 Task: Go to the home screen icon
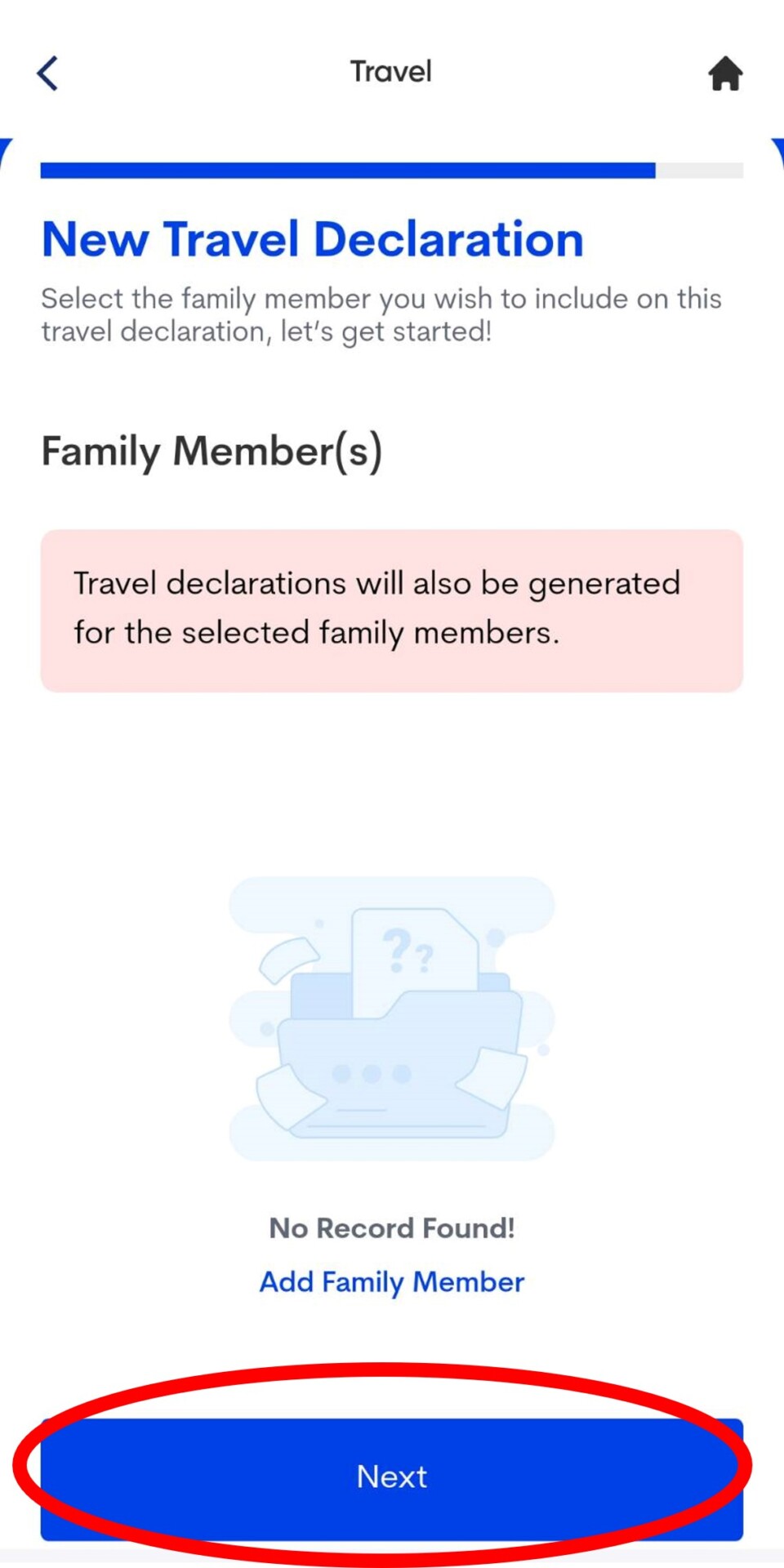point(724,73)
